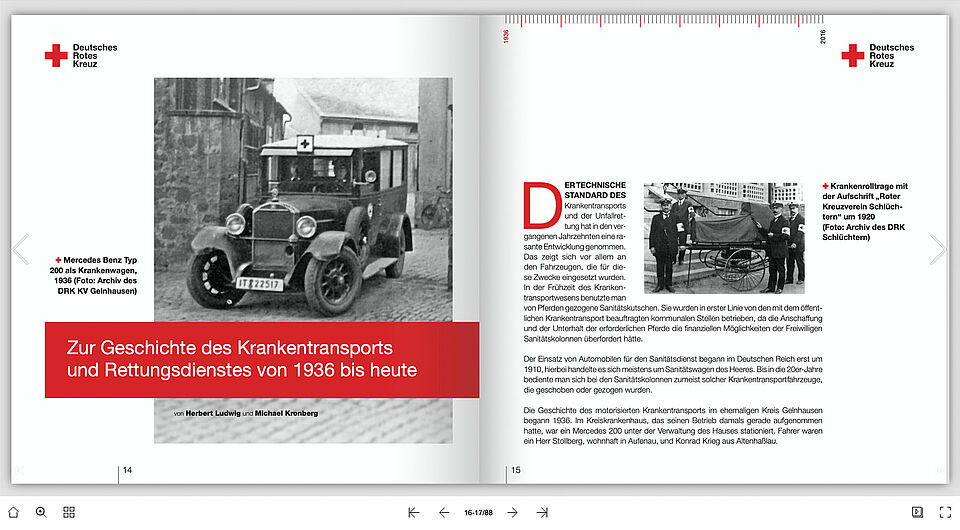
Task: Click the Krankenrolltrage photo from 1920
Action: (724, 238)
